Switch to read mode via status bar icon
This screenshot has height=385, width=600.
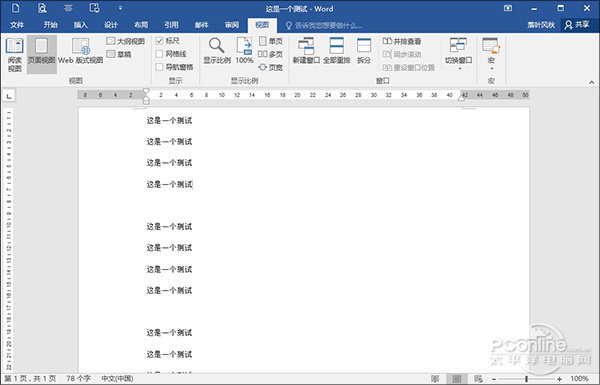435,379
